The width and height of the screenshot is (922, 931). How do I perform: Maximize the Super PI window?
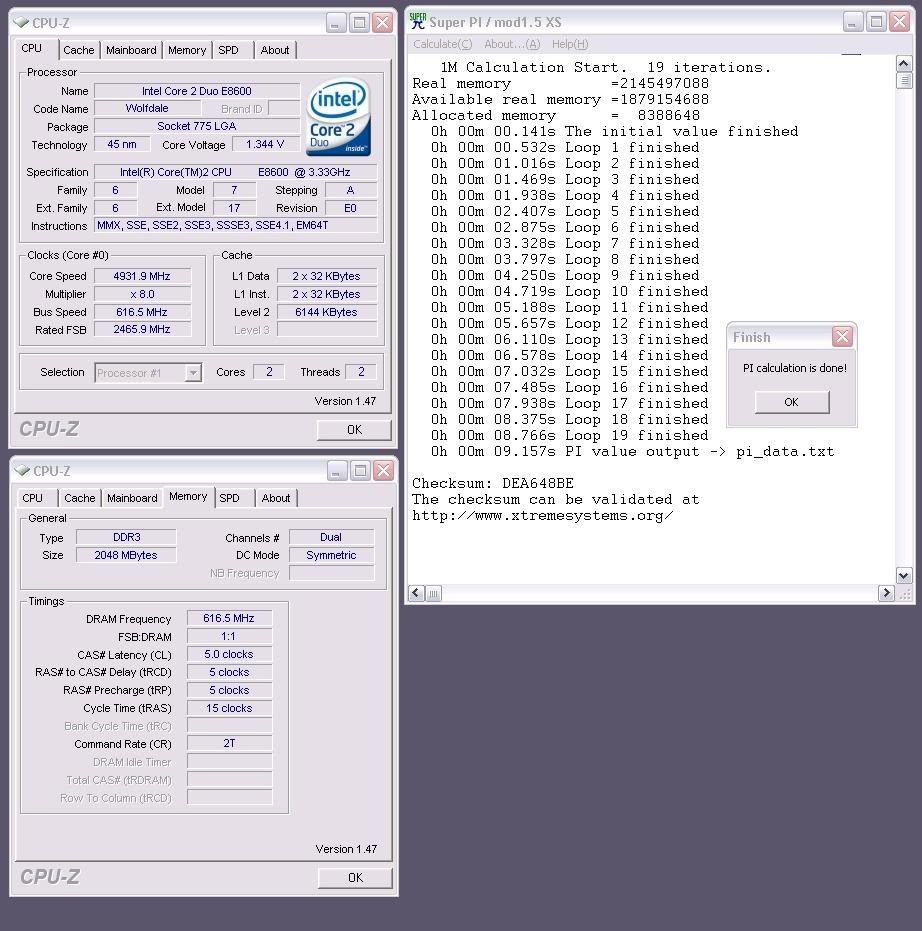(x=876, y=23)
